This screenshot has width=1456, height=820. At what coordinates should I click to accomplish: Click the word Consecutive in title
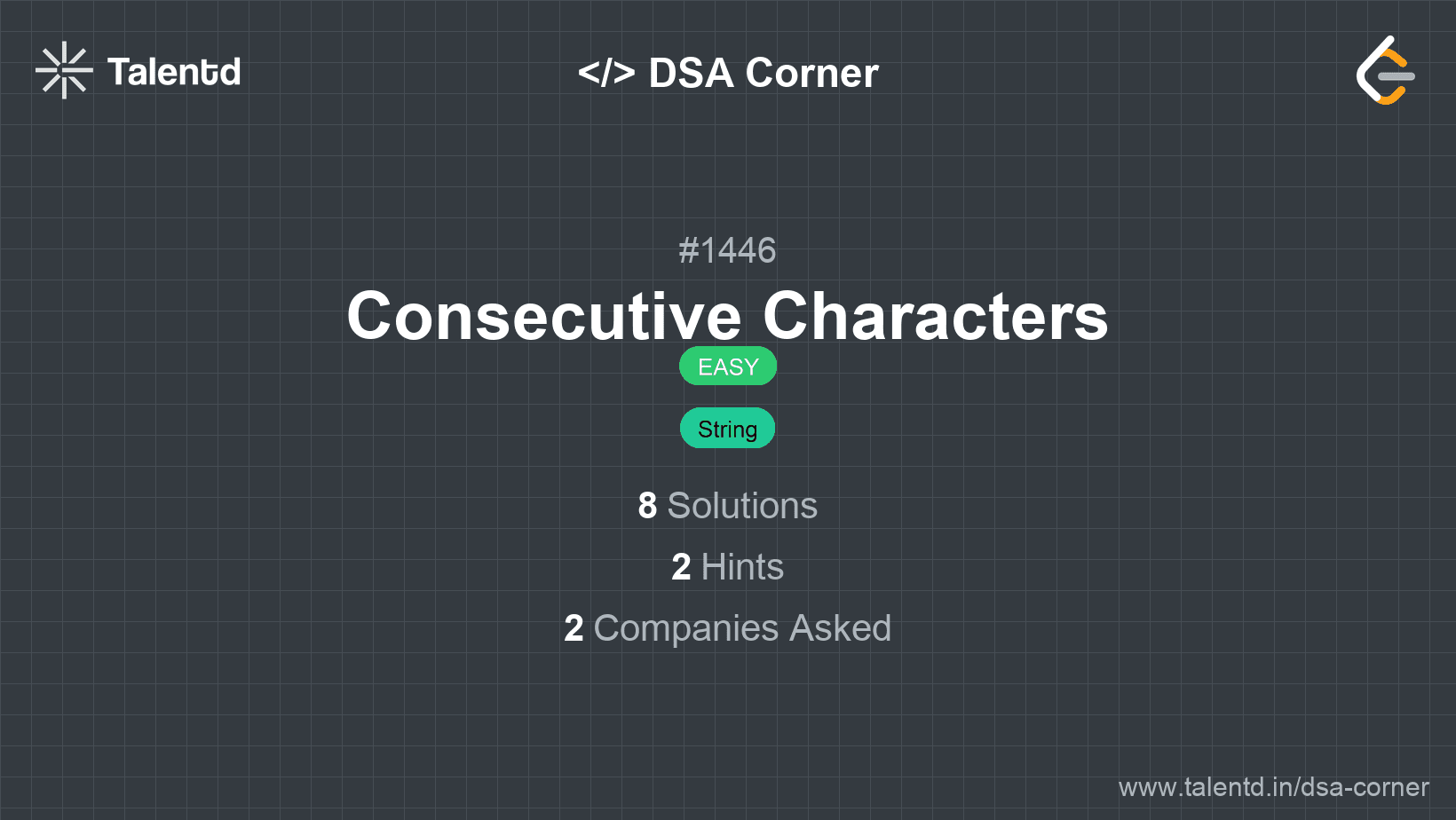[543, 317]
